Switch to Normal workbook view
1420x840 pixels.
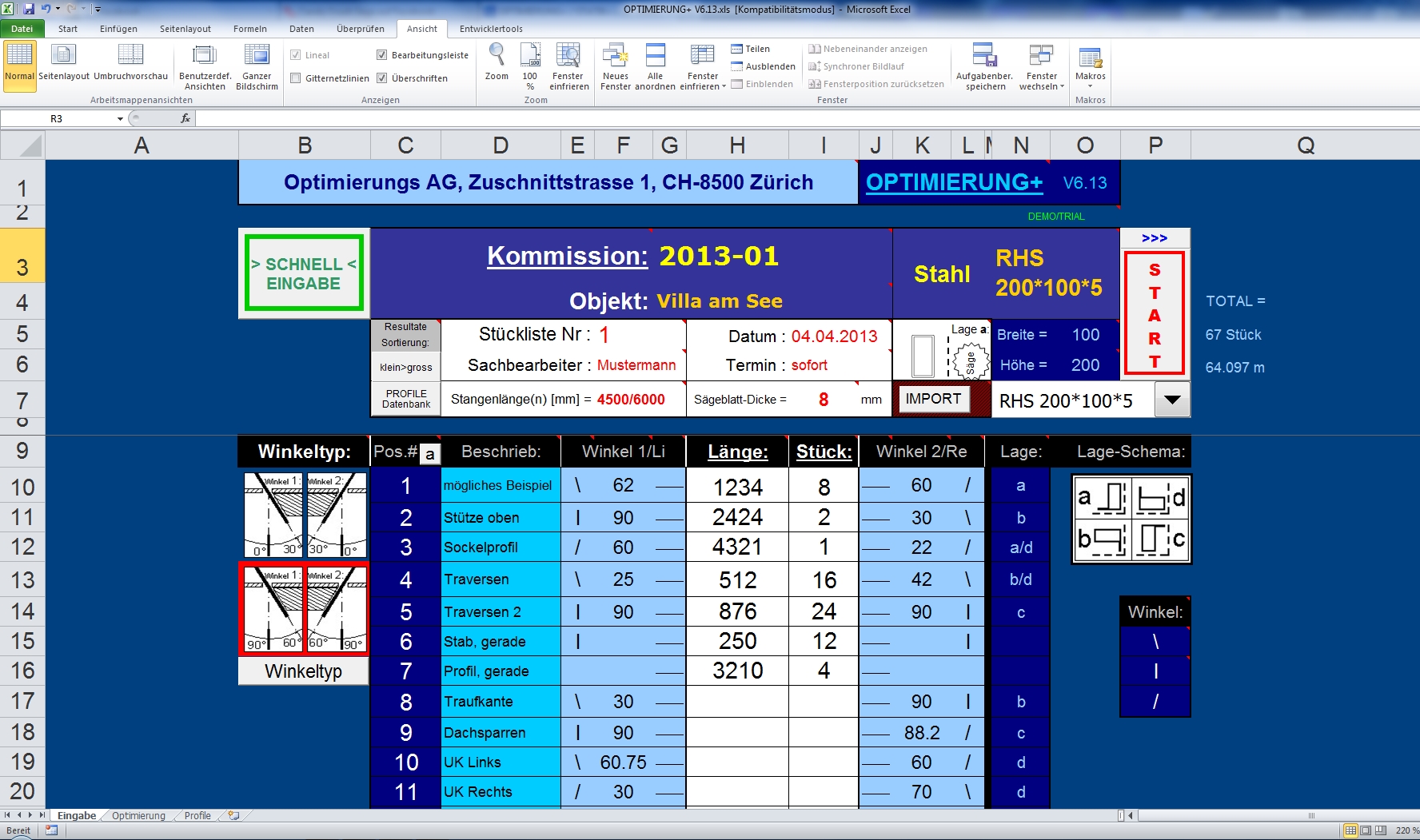(x=19, y=66)
